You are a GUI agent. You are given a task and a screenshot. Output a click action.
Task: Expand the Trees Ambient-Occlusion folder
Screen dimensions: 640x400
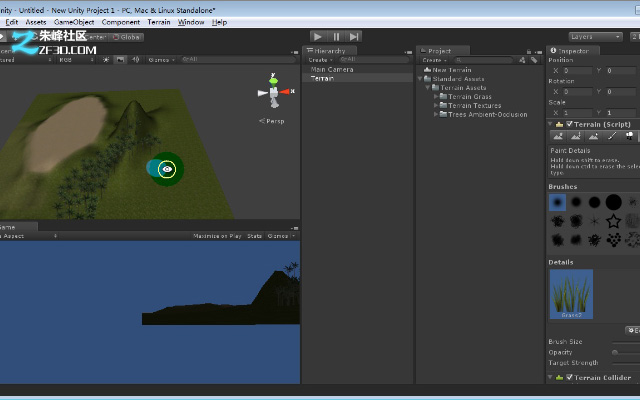(x=436, y=115)
